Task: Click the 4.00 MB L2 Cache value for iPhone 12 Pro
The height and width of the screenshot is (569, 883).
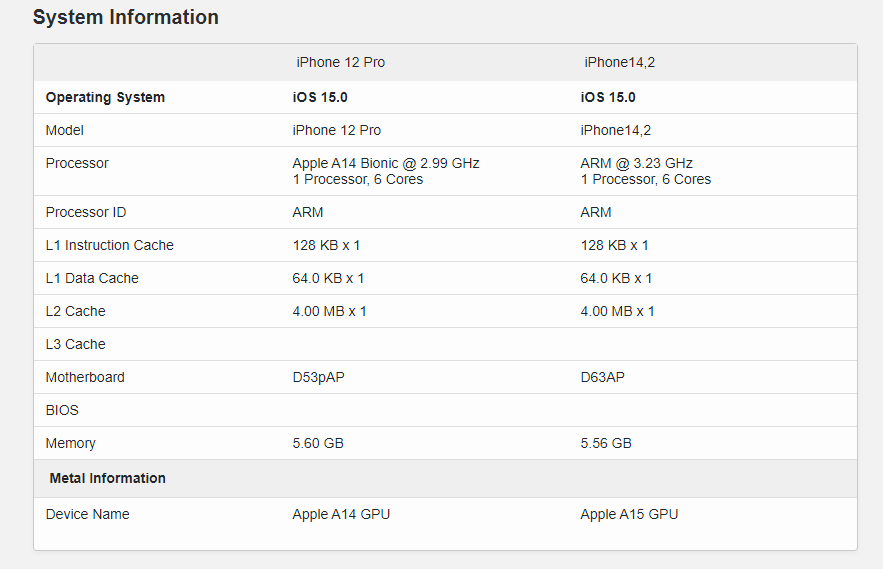Action: 329,311
